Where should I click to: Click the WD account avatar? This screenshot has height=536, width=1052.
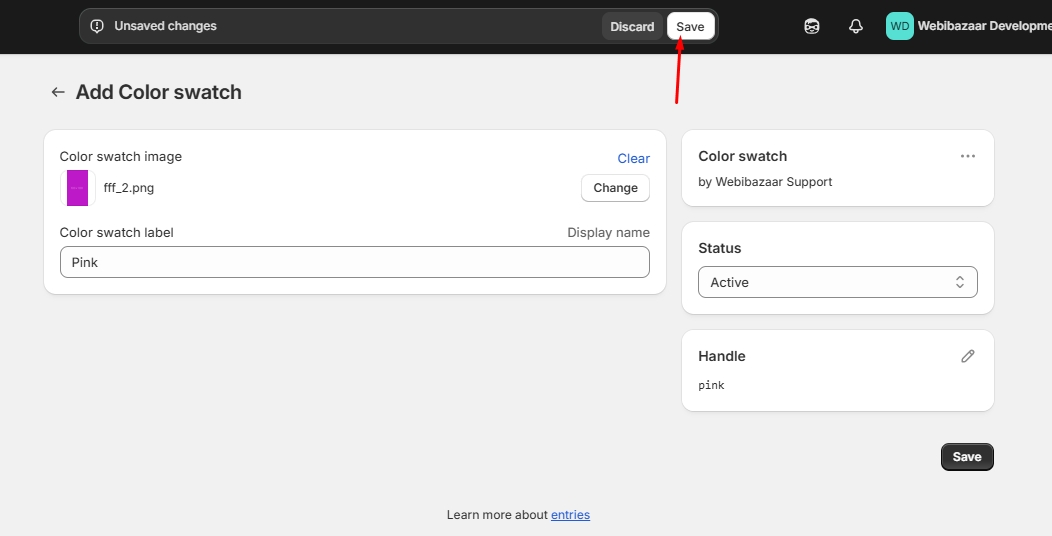pyautogui.click(x=900, y=27)
